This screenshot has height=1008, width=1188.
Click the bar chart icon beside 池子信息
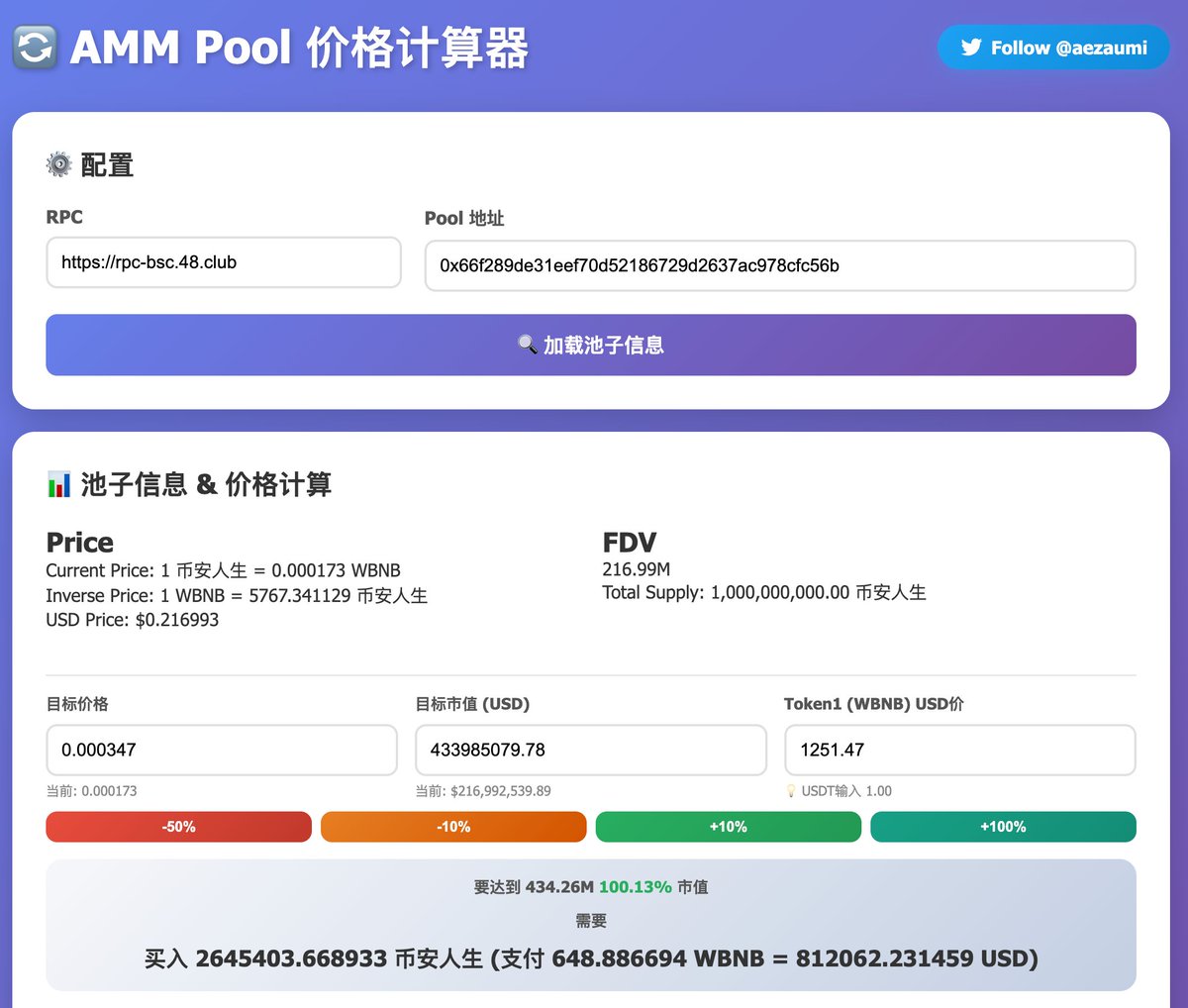[x=59, y=484]
